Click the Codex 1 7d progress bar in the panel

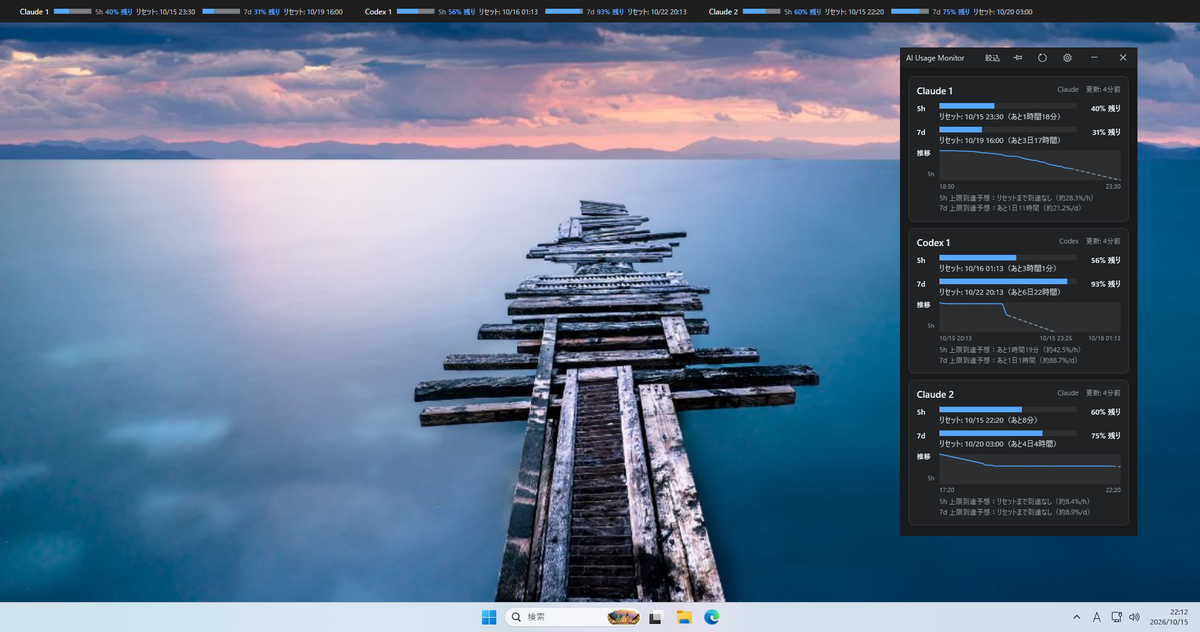1008,281
